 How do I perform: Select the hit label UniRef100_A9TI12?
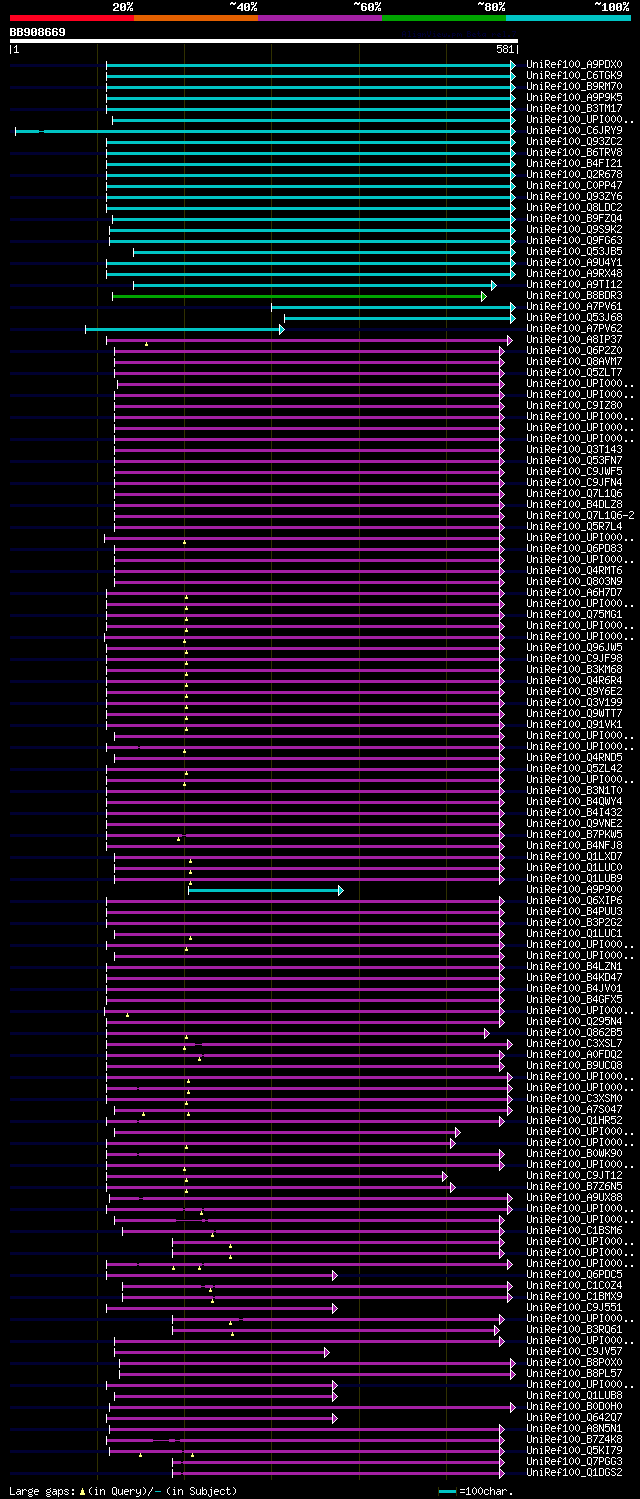574,285
